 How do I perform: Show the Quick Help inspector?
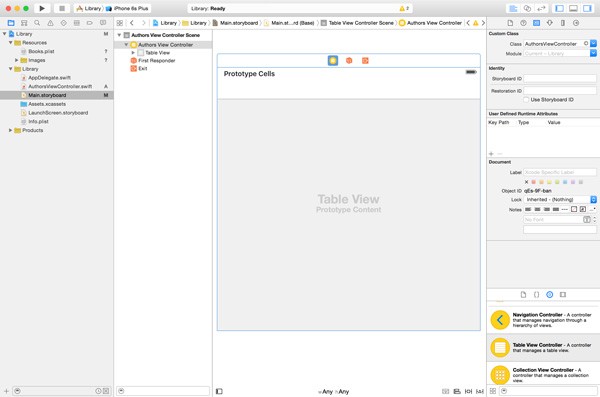coord(523,23)
